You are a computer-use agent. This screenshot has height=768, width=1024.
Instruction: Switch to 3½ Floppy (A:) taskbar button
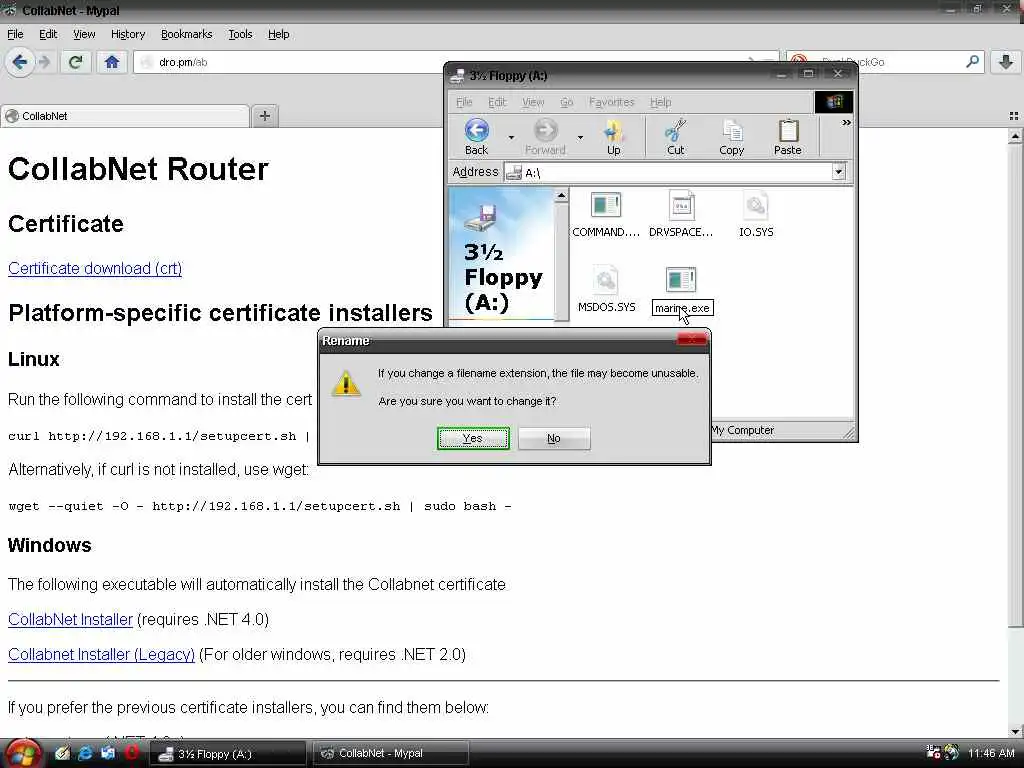[x=228, y=754]
